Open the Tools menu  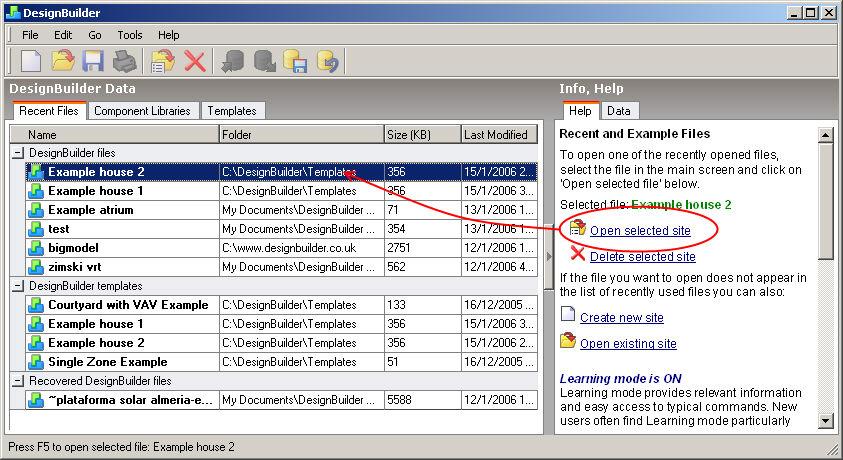tap(129, 35)
